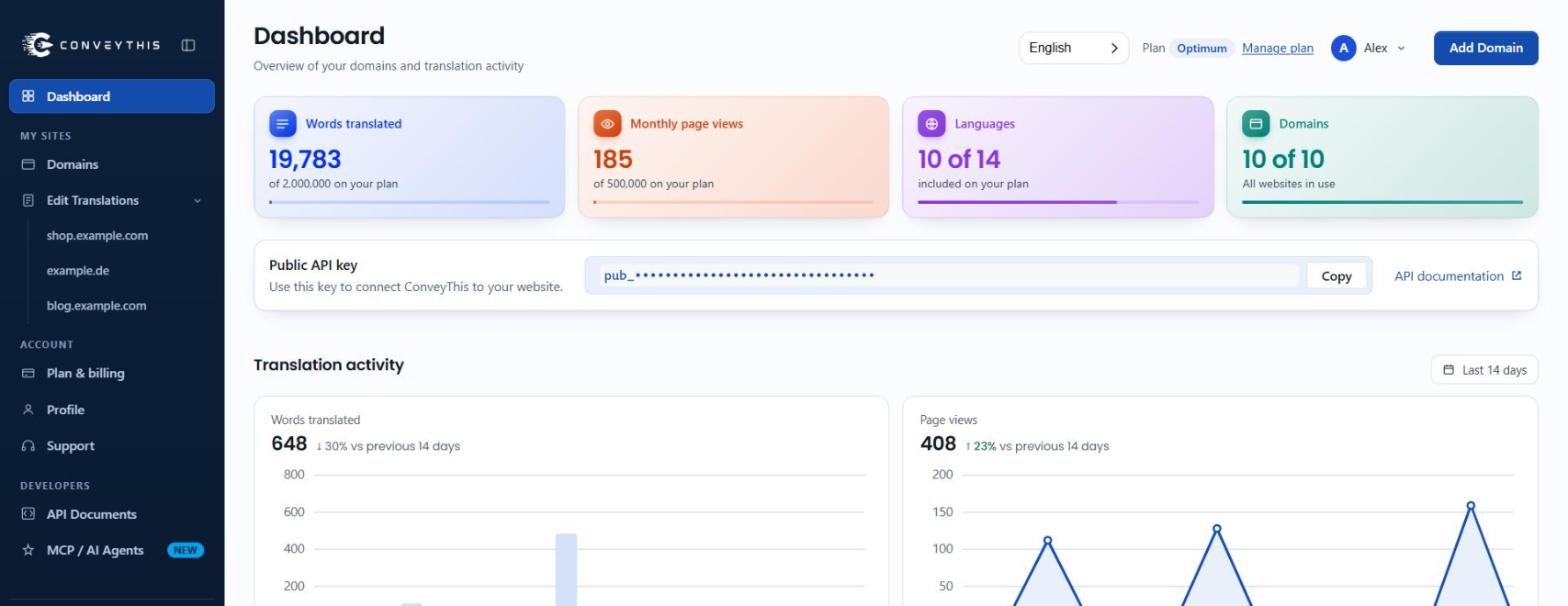Screen dimensions: 1568x606
Task: Click Plan & billing card icon
Action: tap(28, 373)
